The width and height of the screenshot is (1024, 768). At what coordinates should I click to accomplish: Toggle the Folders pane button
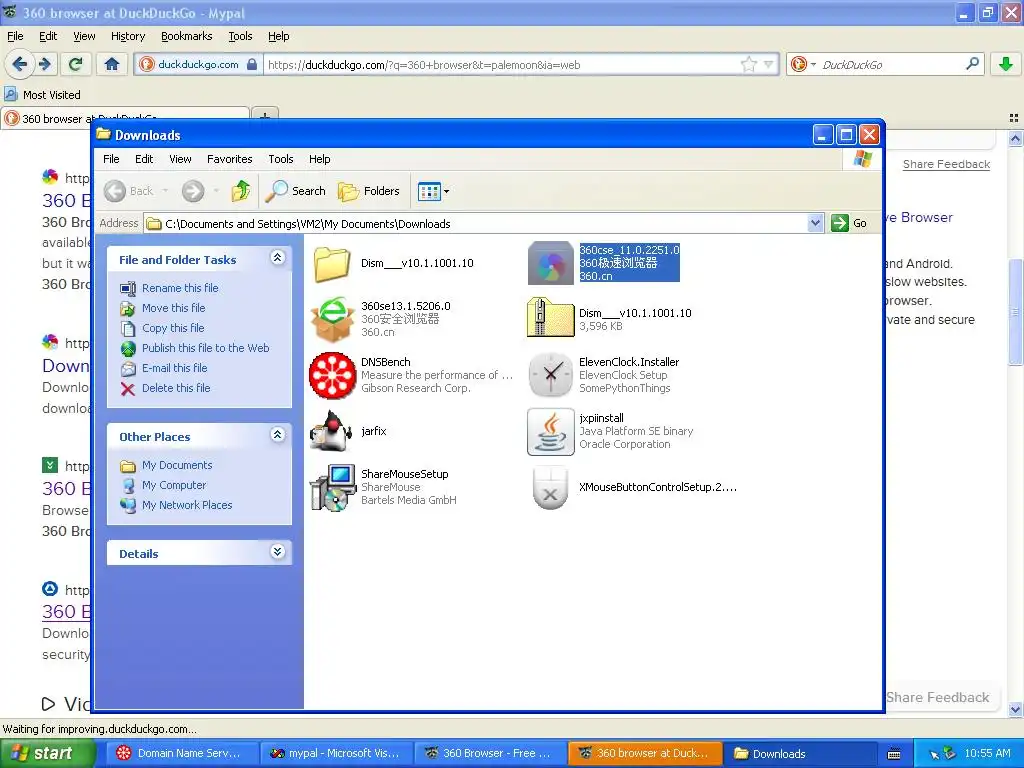pos(369,191)
